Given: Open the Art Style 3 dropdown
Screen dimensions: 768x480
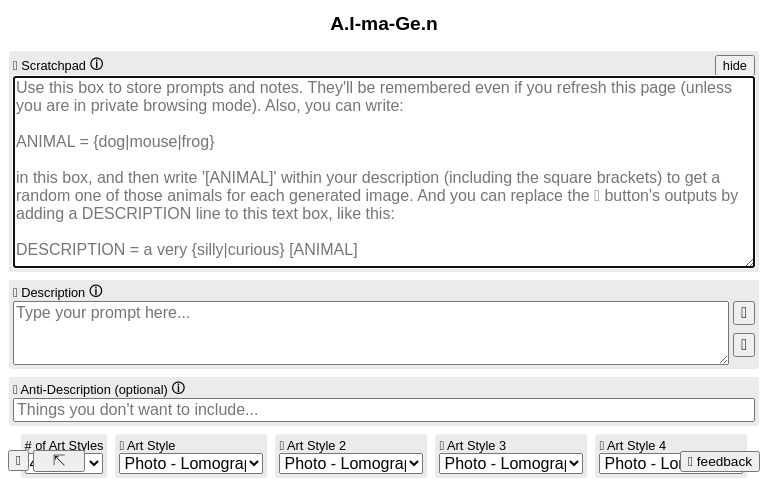Looking at the screenshot, I should click(511, 463).
